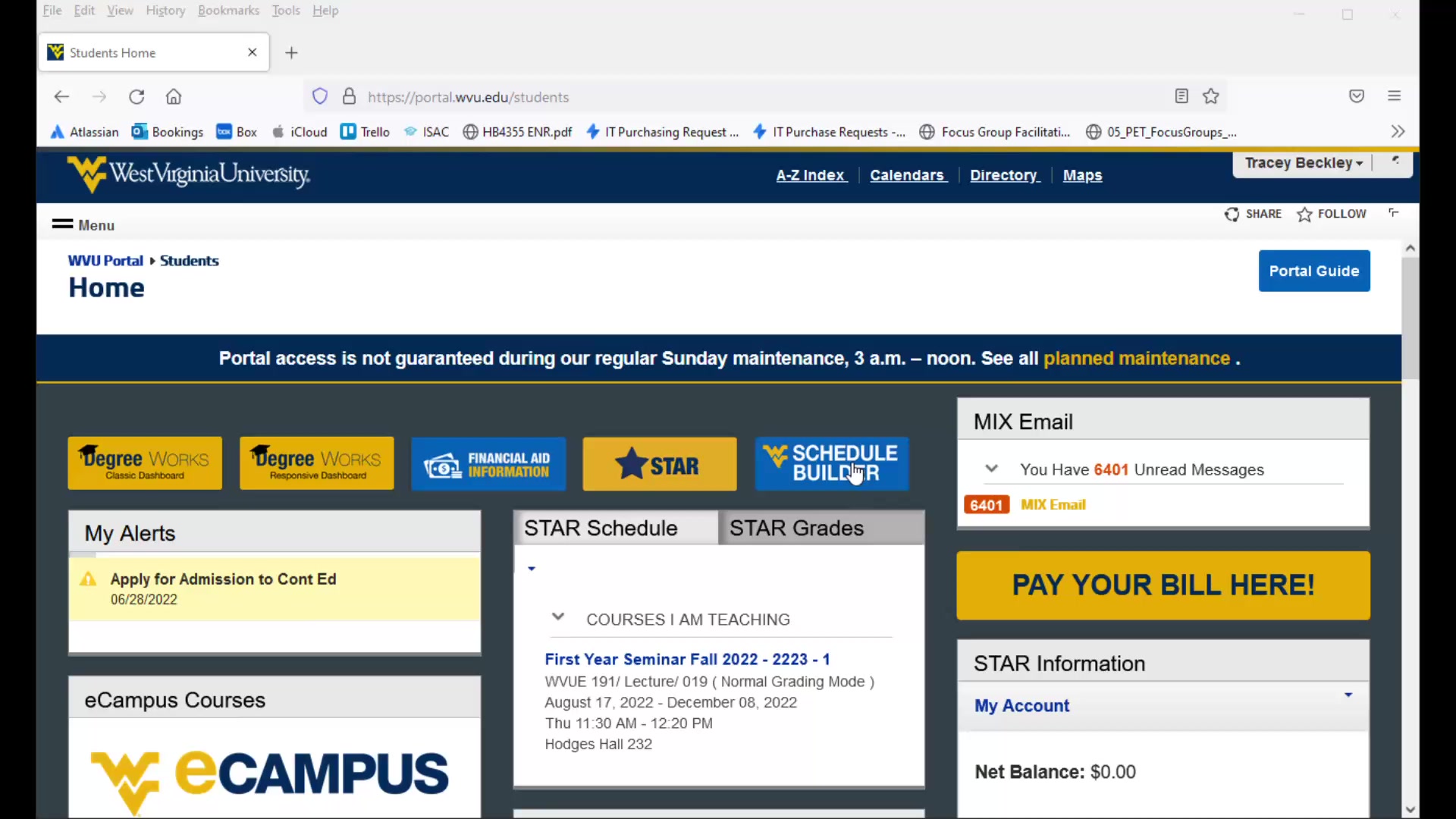Toggle Share page button
Screen dimensions: 1456x819
pyautogui.click(x=1254, y=214)
